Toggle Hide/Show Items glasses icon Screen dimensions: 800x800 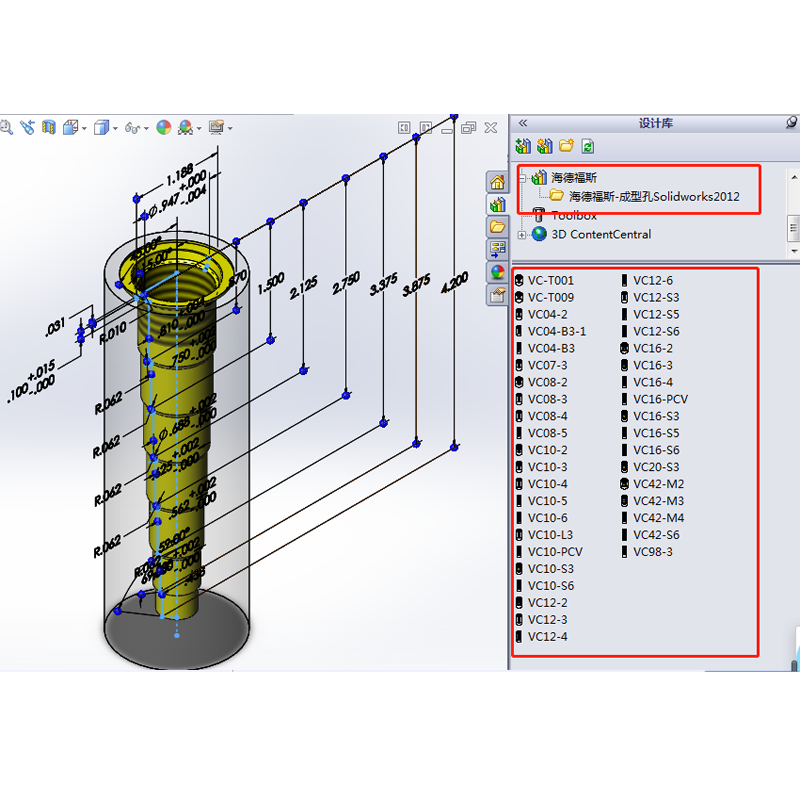tap(133, 127)
